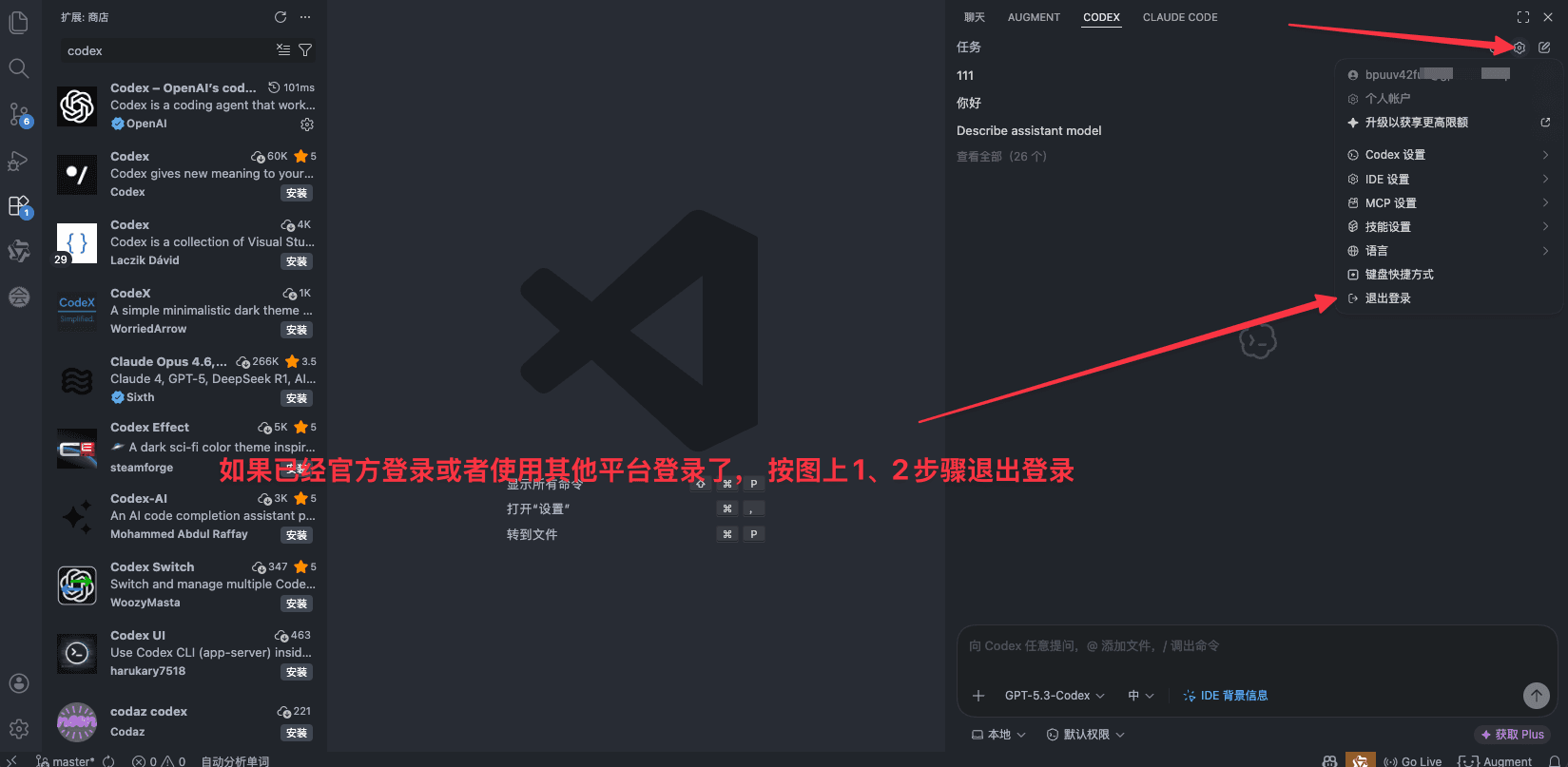This screenshot has width=1568, height=767.
Task: Switch to the 聊天 tab
Action: [x=975, y=17]
